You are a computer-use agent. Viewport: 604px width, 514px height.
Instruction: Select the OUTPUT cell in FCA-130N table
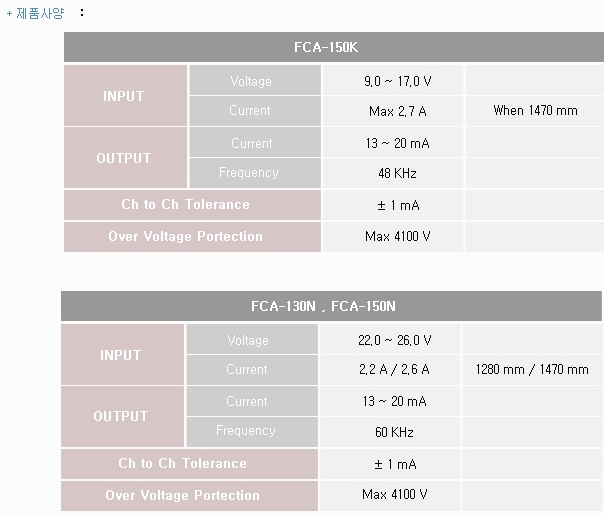121,416
